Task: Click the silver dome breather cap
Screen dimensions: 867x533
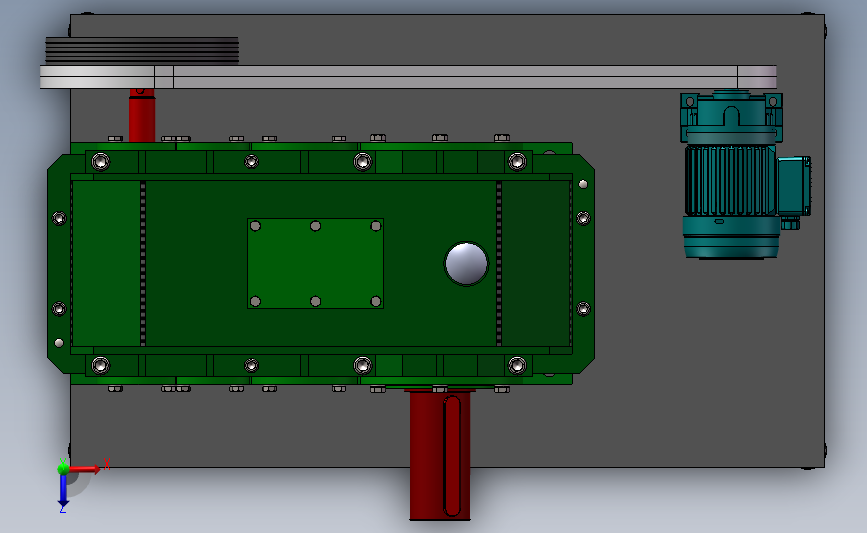Action: click(x=467, y=264)
